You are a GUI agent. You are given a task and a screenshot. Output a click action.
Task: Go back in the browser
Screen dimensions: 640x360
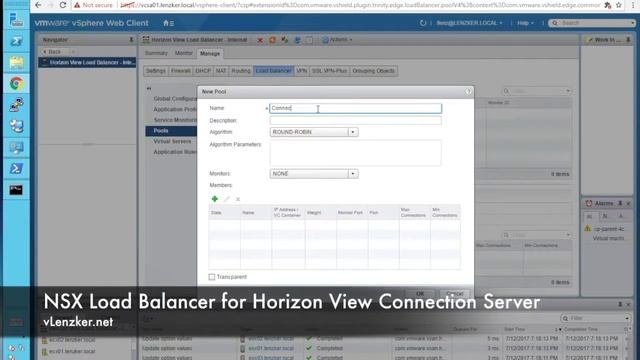38,5
